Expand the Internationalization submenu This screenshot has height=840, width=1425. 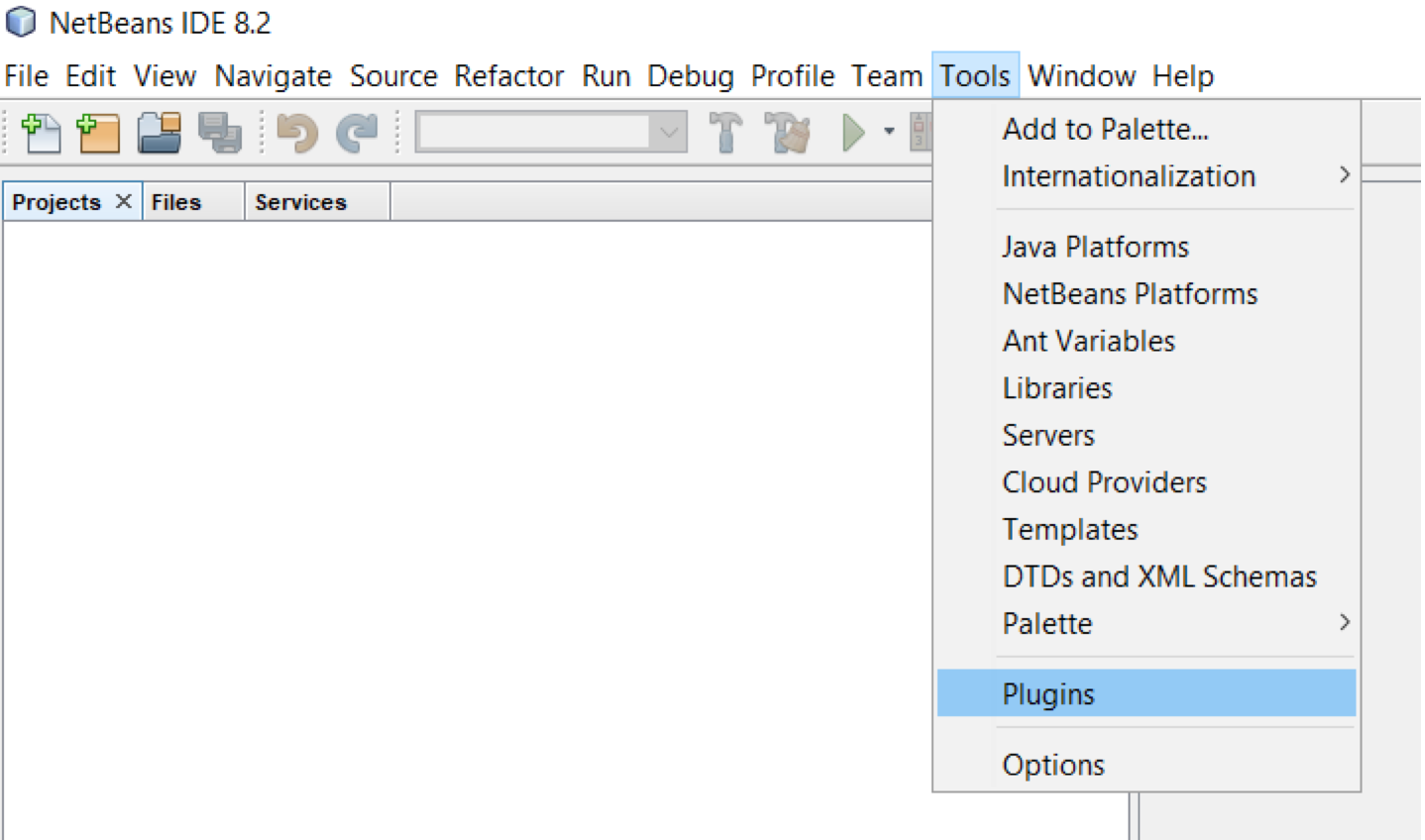click(x=1147, y=176)
